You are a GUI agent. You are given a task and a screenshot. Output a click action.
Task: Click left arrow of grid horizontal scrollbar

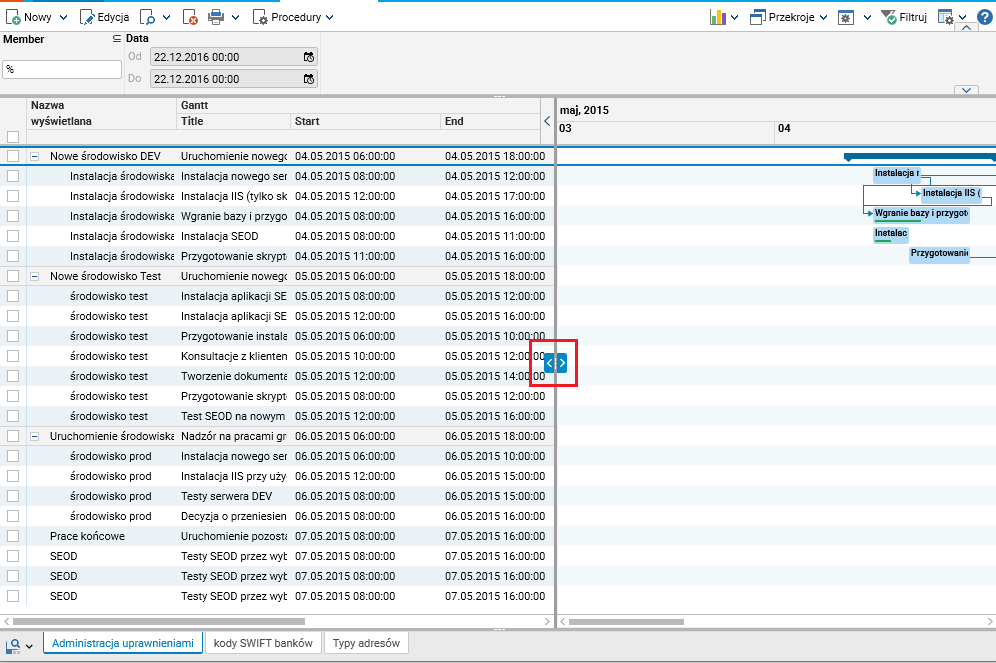tap(6, 622)
